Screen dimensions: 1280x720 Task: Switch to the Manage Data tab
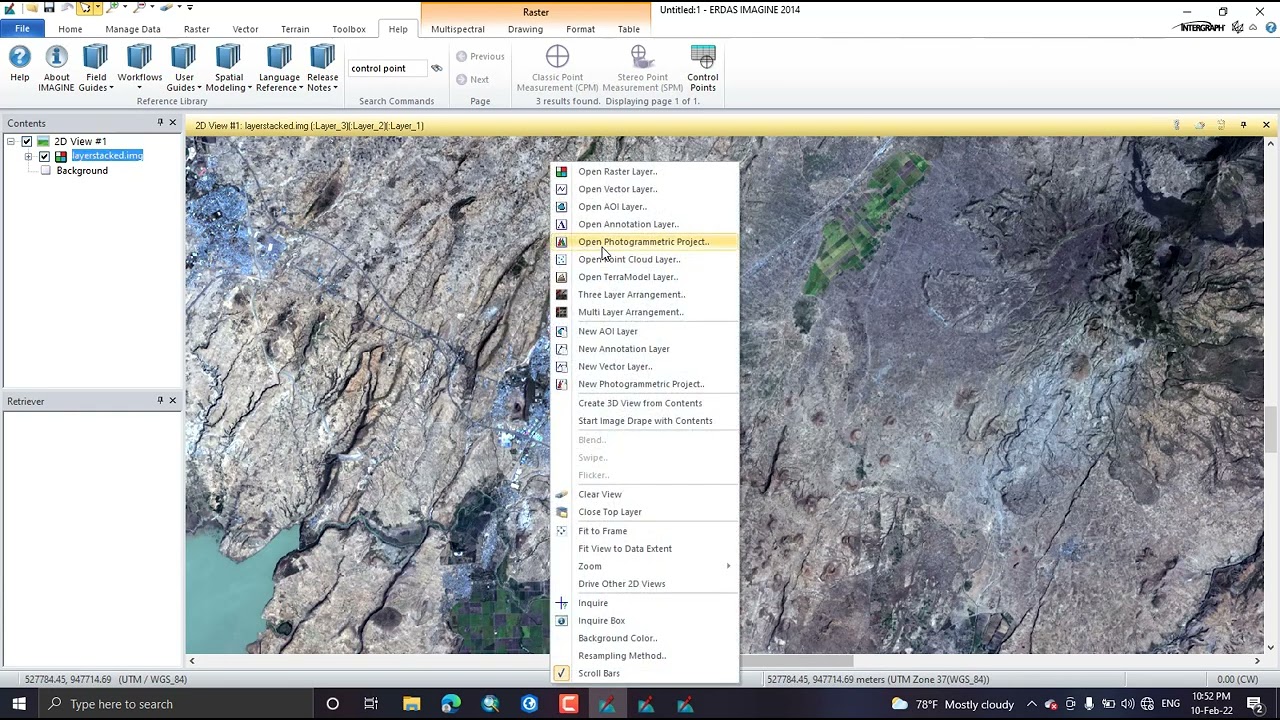[133, 29]
